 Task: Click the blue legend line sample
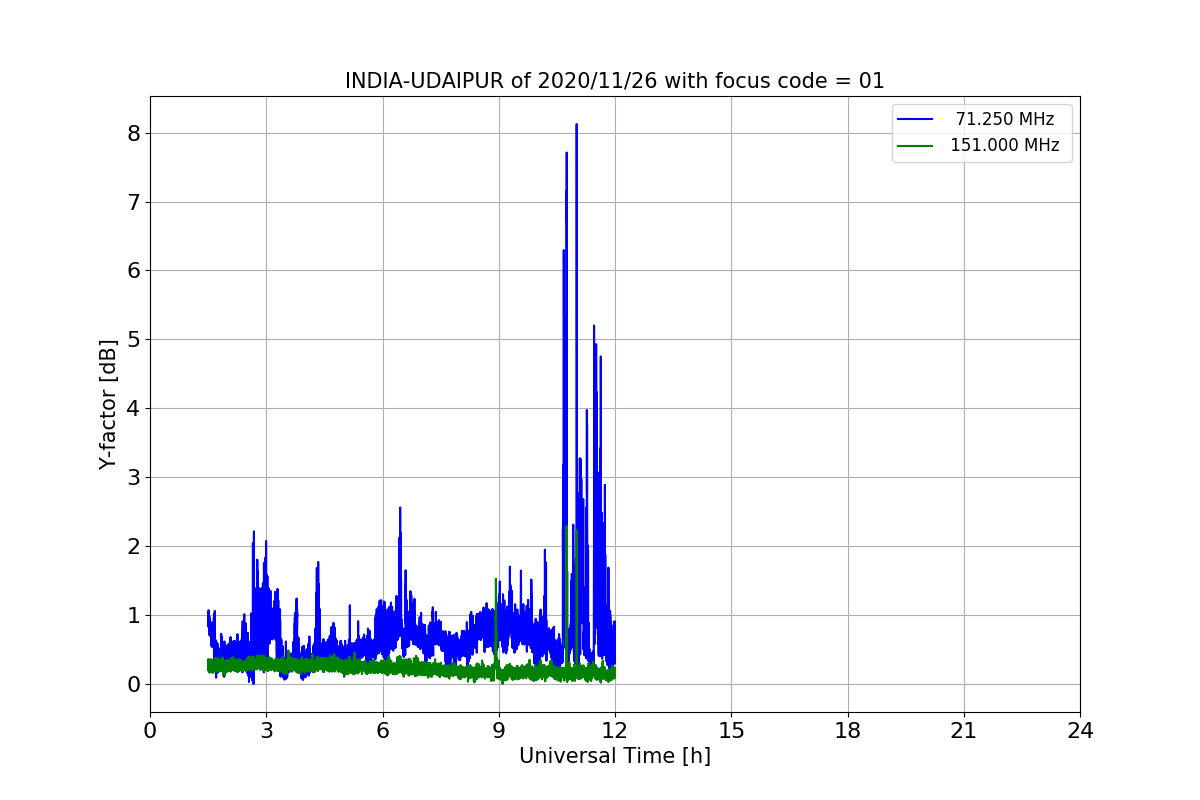(915, 120)
